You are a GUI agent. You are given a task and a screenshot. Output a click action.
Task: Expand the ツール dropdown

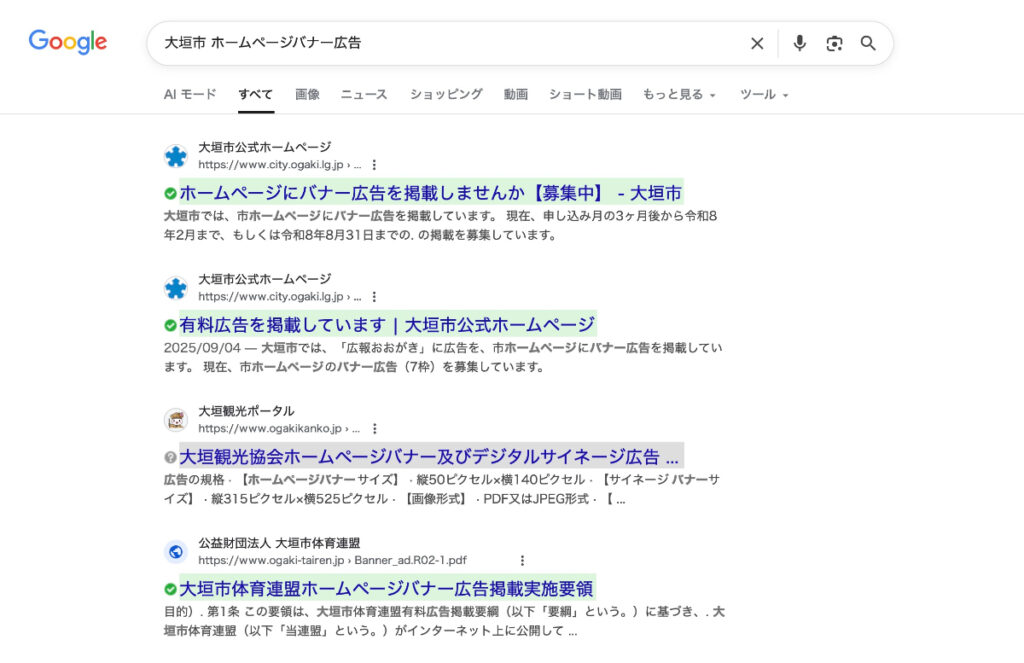764,94
